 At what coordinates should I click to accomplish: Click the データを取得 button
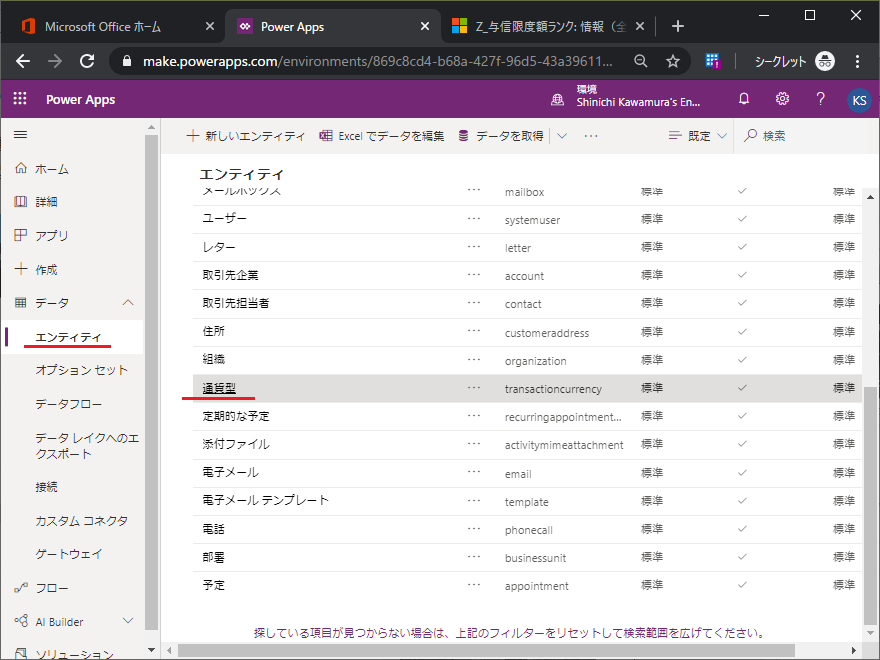[x=501, y=136]
